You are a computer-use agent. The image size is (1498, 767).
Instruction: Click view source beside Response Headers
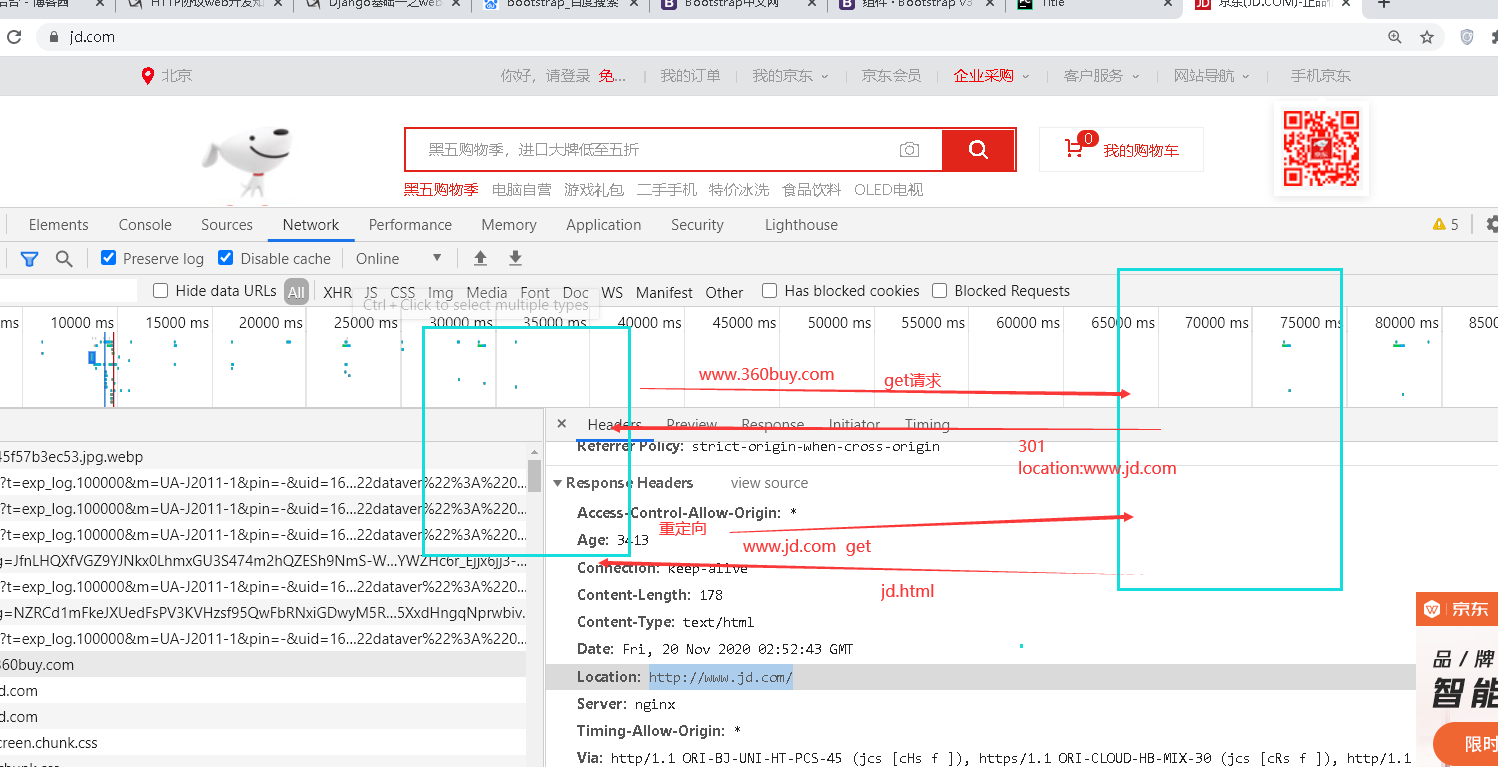[769, 483]
